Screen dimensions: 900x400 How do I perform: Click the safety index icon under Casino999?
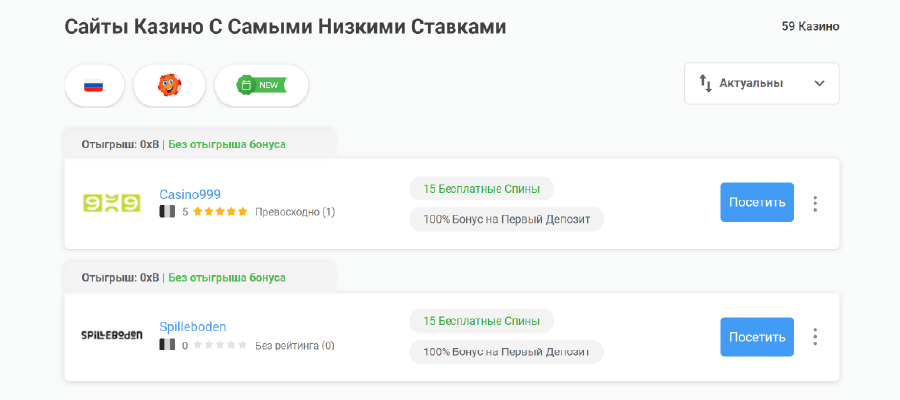point(167,212)
